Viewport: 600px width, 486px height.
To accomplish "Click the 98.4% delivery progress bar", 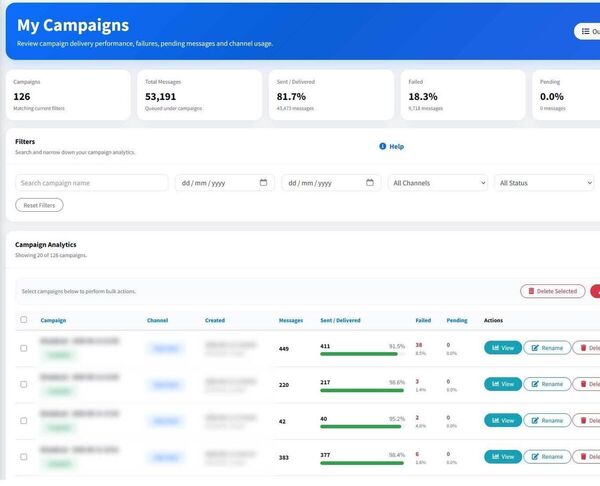I will 362,463.
